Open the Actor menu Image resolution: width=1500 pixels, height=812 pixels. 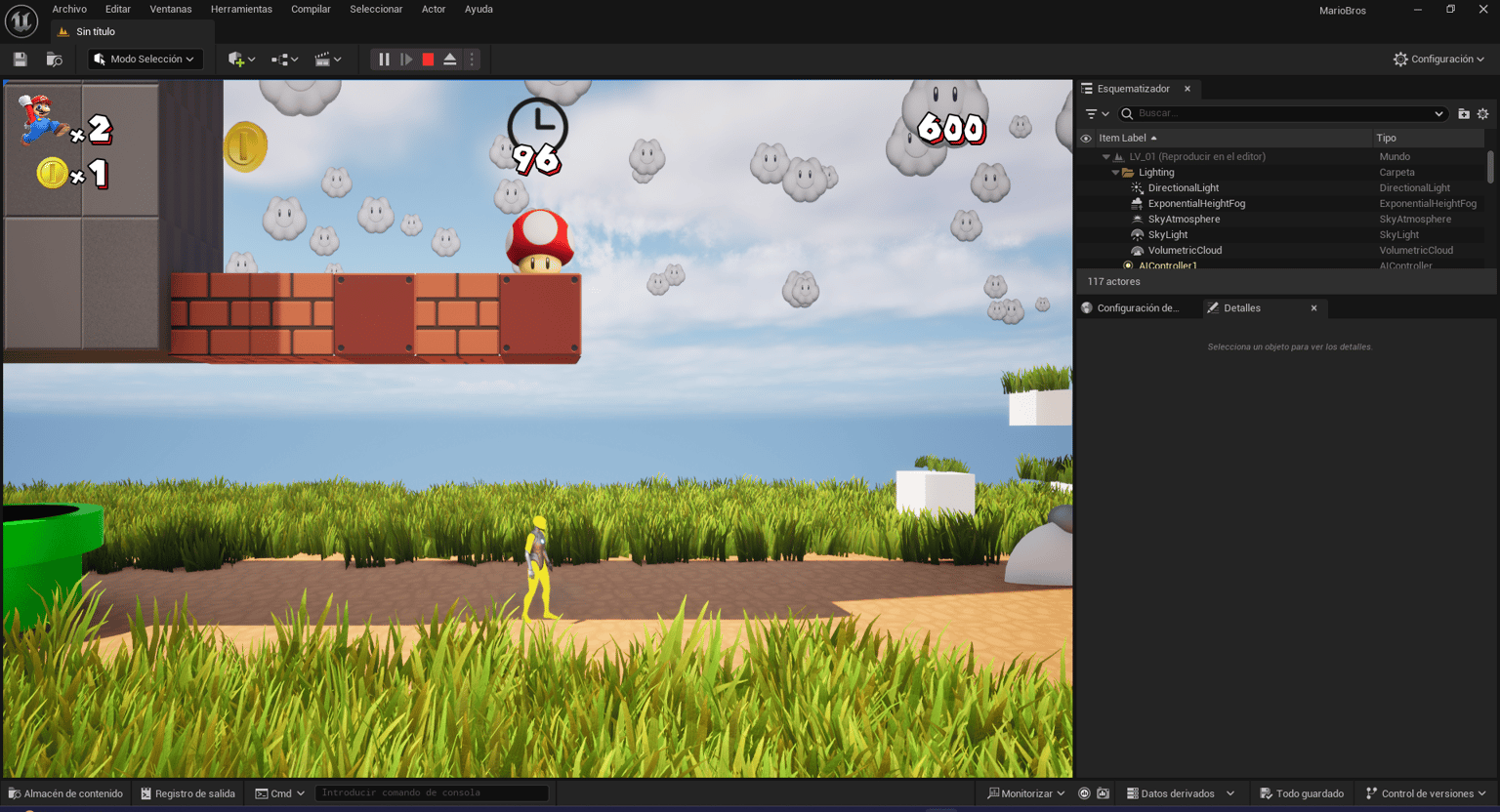point(434,9)
